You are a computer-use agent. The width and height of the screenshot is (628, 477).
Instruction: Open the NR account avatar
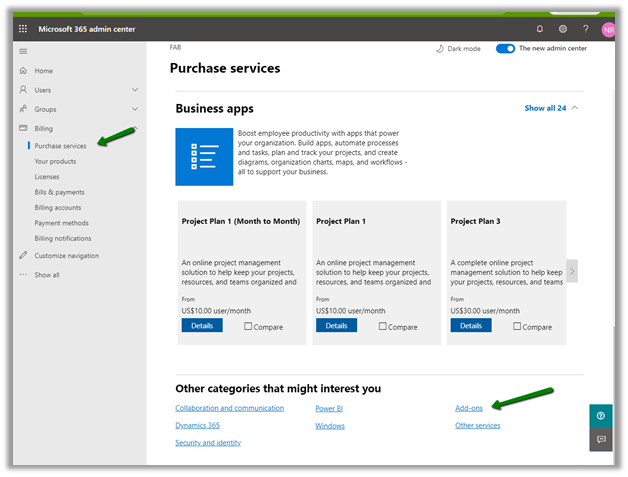click(x=608, y=30)
